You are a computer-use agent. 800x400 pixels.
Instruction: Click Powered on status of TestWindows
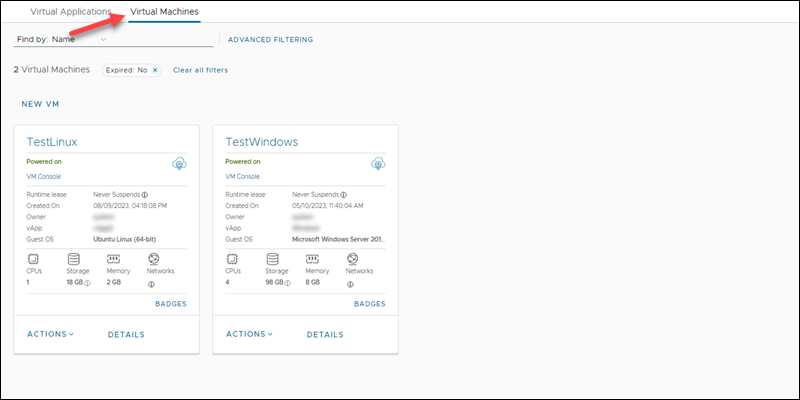click(243, 162)
